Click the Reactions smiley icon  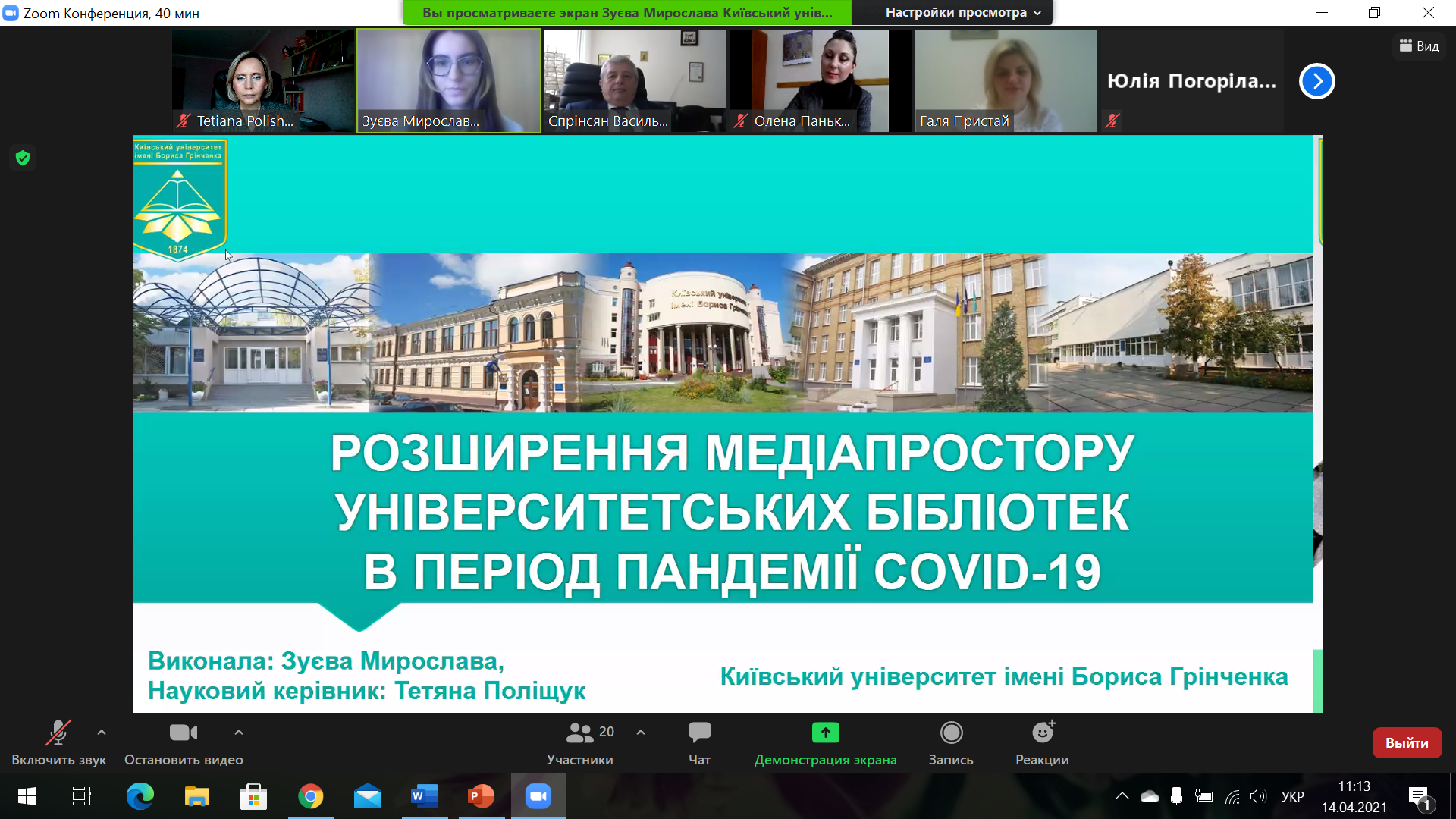point(1043,733)
